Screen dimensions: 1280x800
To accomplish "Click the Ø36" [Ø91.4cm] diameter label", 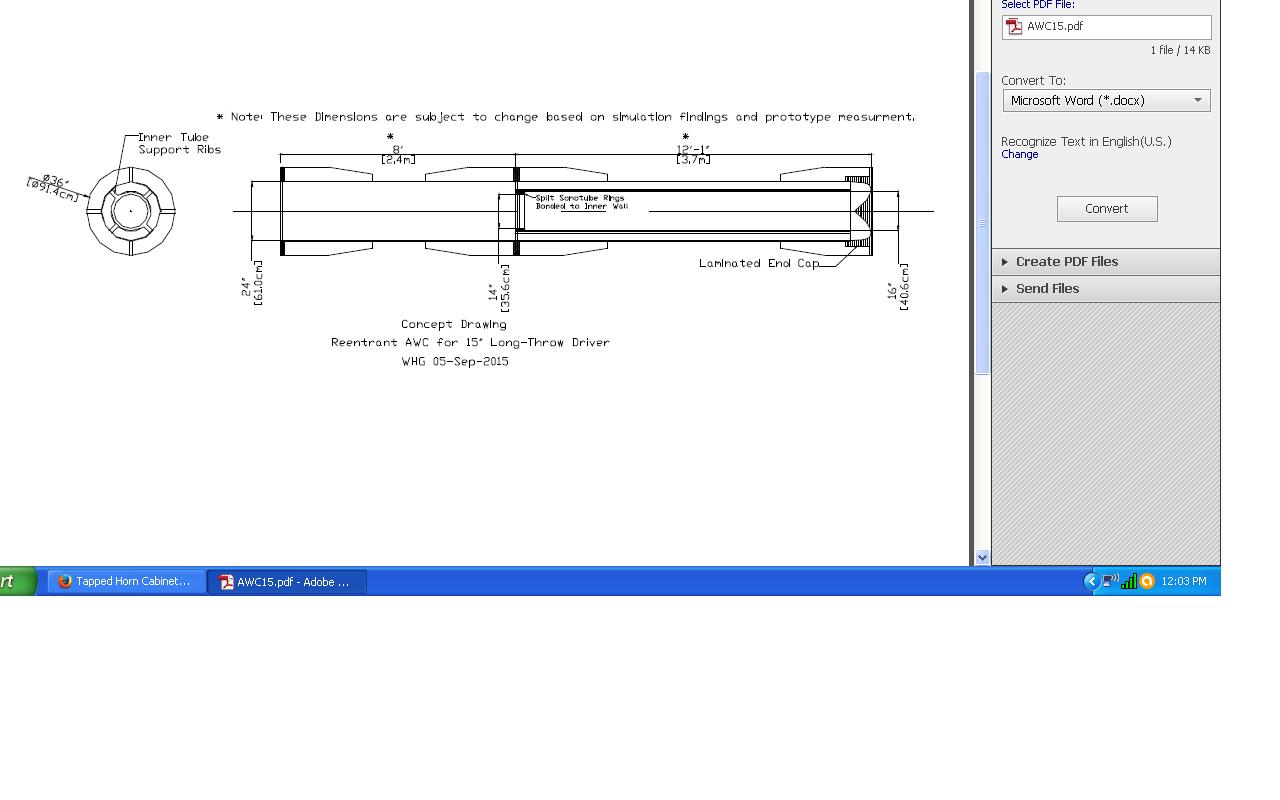I will pos(52,188).
